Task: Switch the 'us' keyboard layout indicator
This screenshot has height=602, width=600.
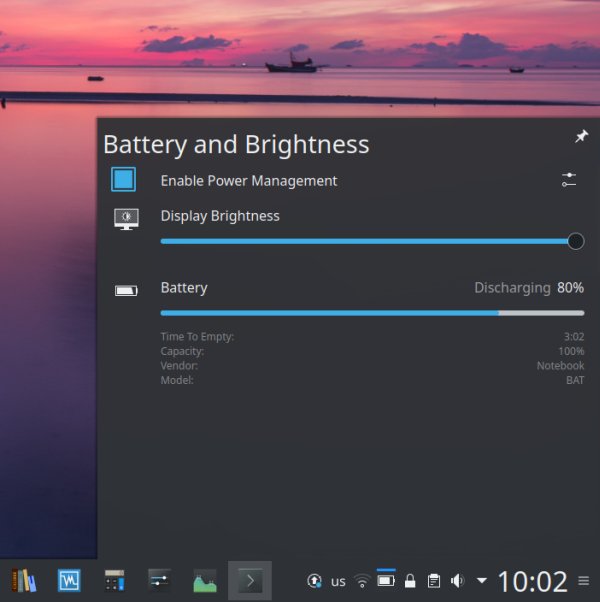Action: coord(338,581)
